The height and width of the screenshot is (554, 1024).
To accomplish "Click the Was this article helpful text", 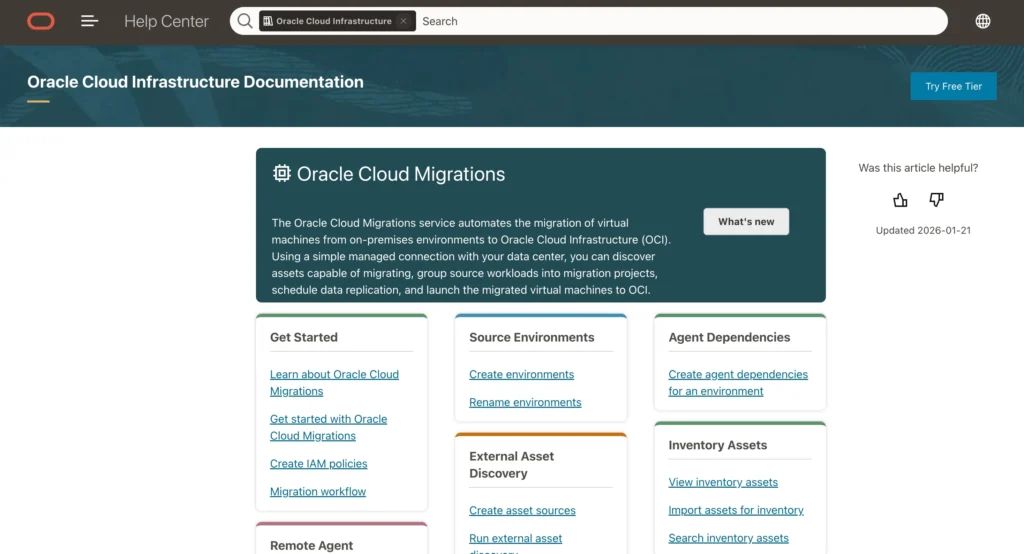I will tap(918, 168).
